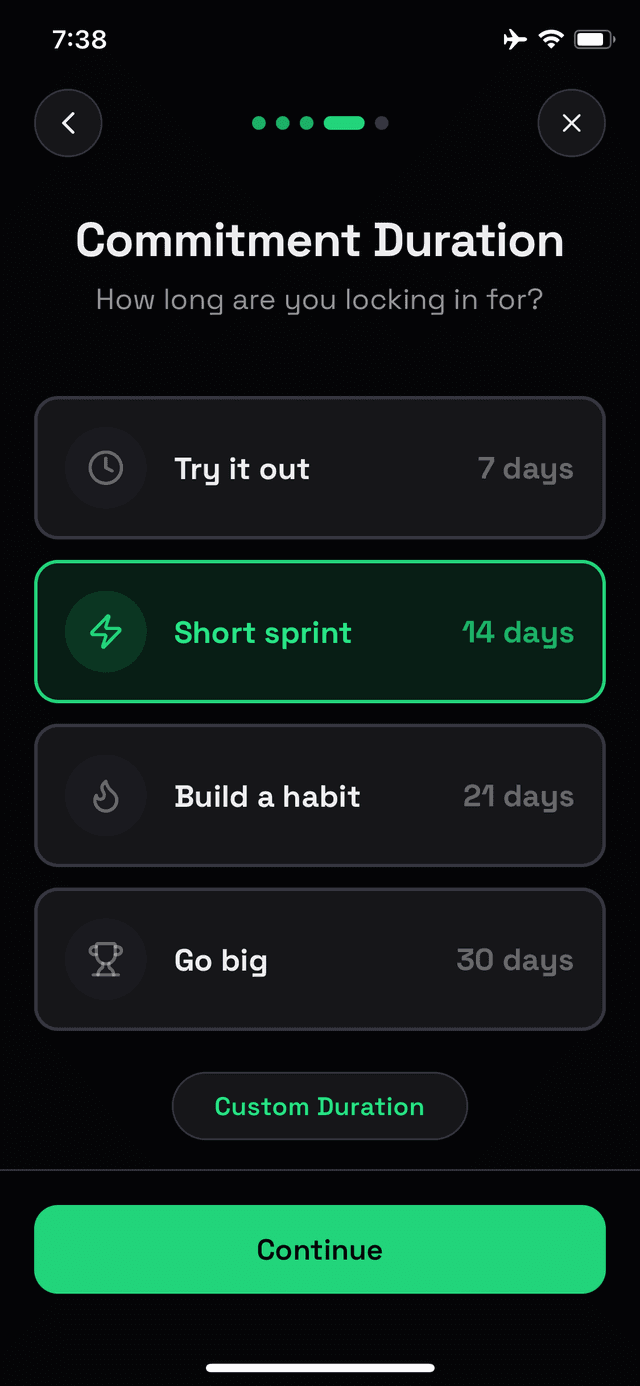Click the trophy icon on Go big

click(x=105, y=959)
